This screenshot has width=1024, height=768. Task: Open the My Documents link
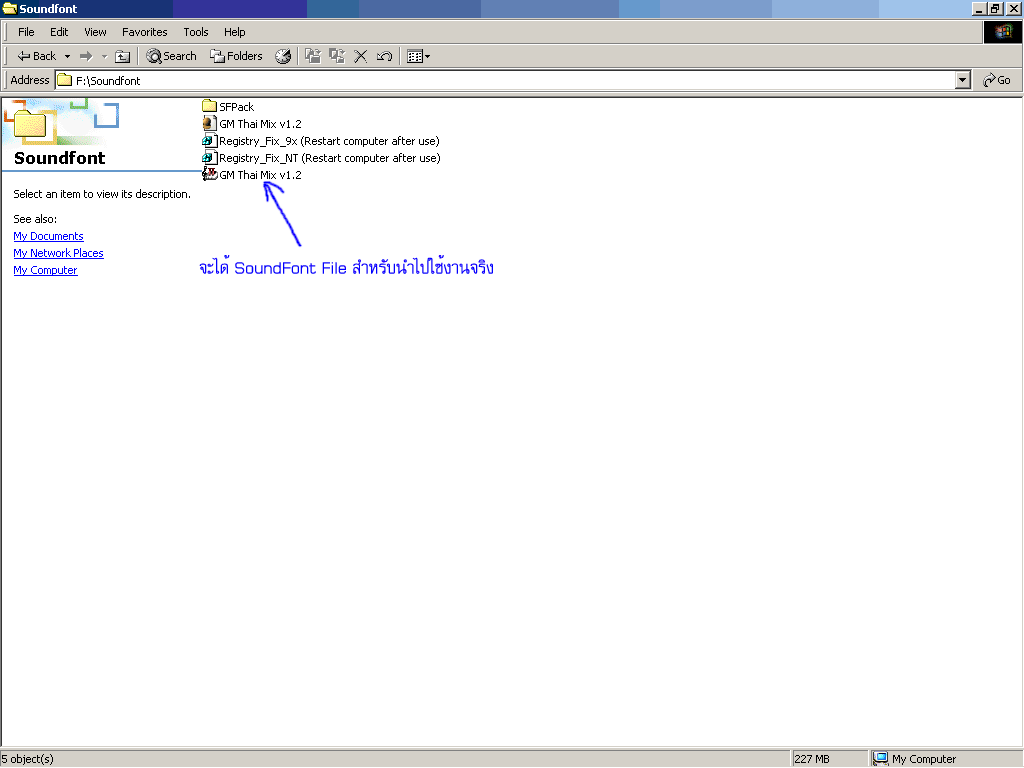coord(48,236)
